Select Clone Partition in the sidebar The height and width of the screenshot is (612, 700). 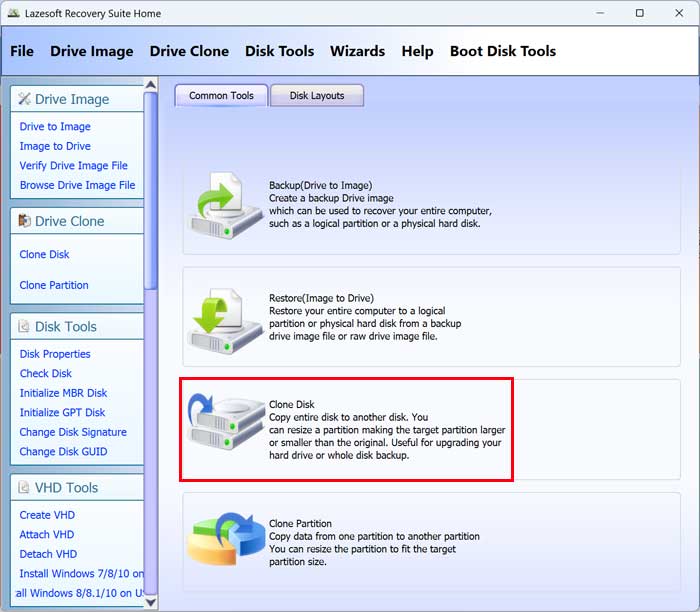pyautogui.click(x=54, y=285)
